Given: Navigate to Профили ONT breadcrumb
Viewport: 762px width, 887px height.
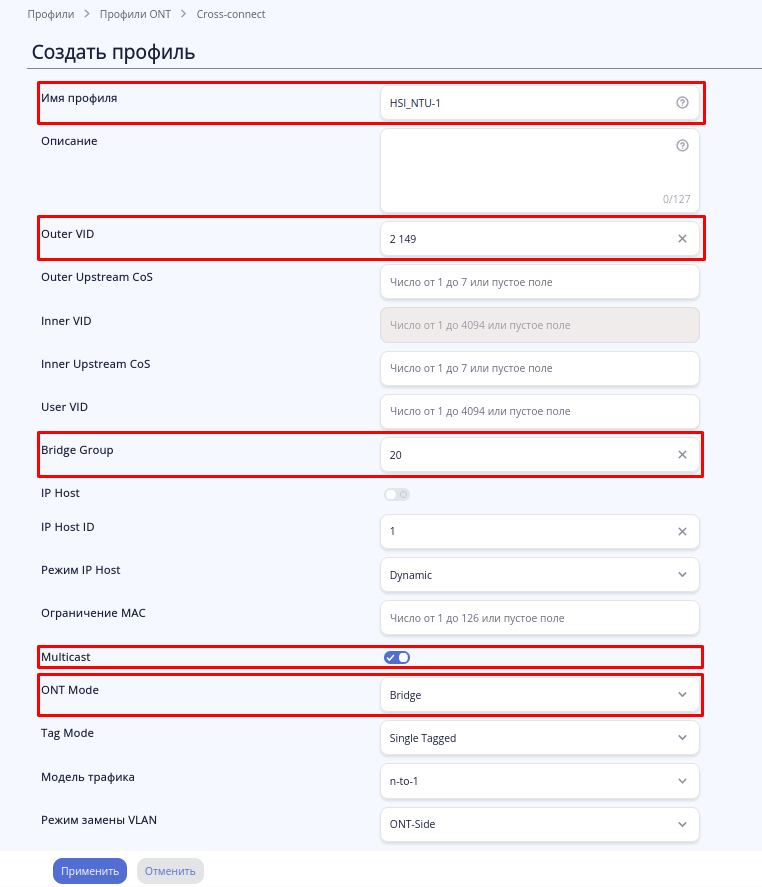Looking at the screenshot, I should click(135, 15).
